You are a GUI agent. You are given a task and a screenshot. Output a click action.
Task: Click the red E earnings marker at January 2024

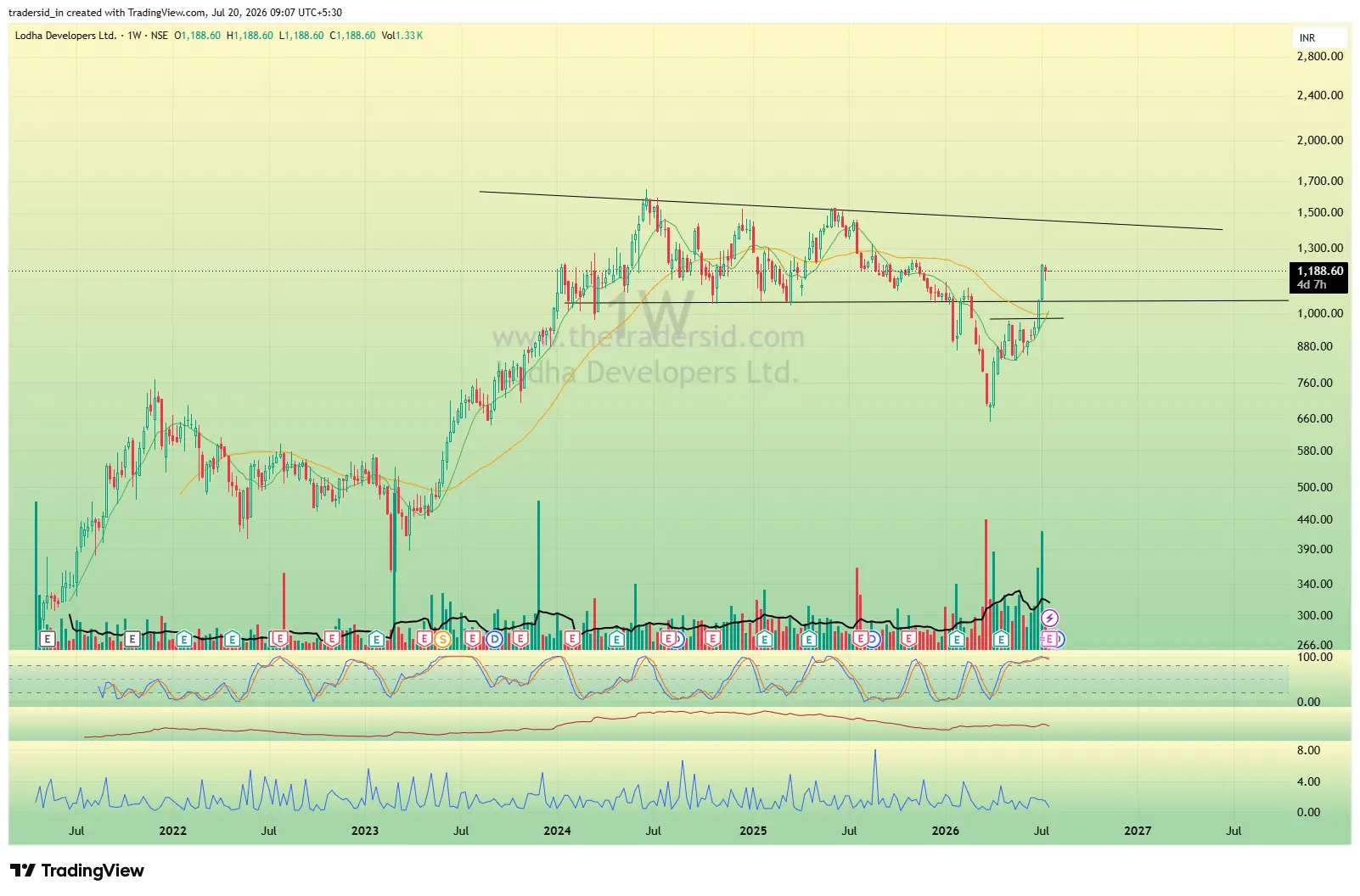pyautogui.click(x=572, y=639)
